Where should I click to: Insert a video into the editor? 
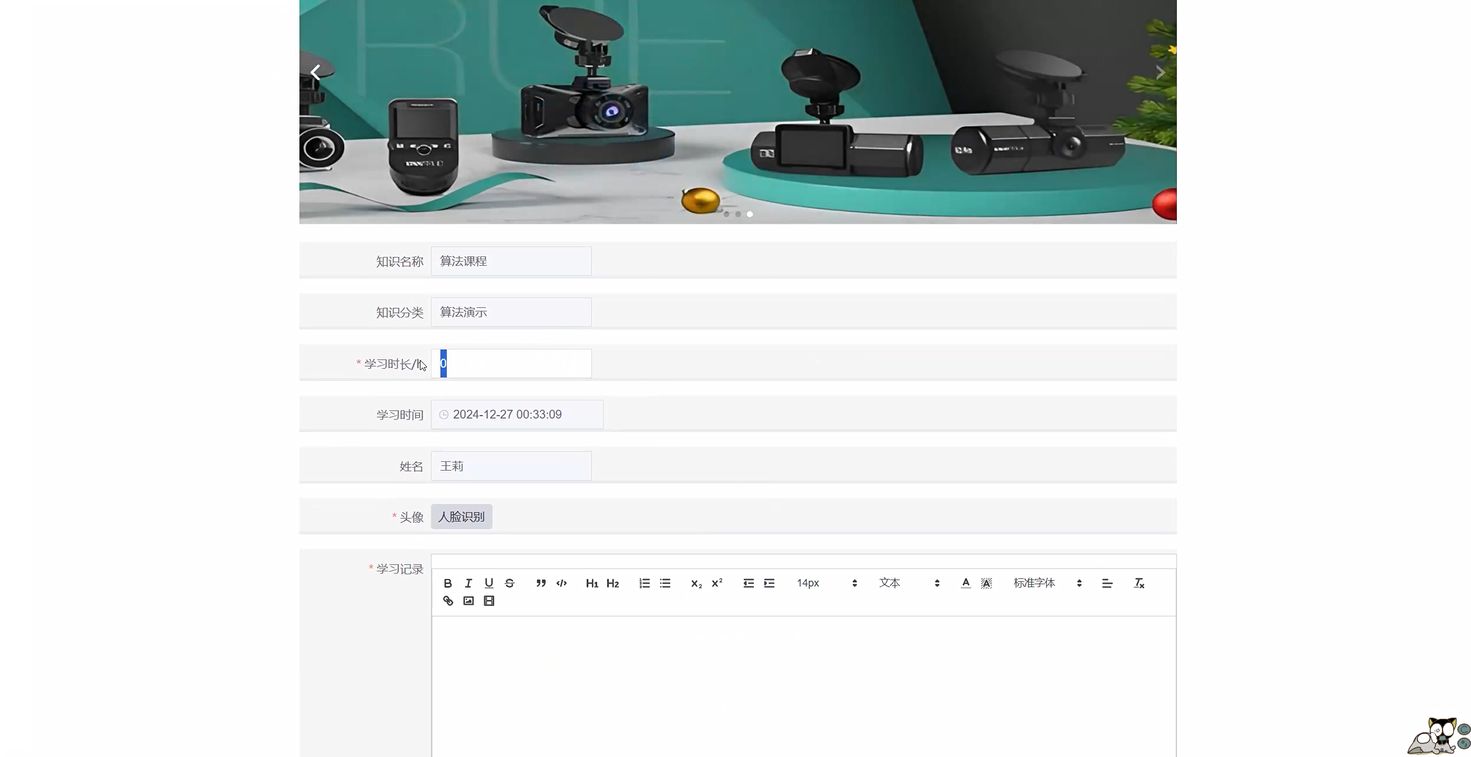coord(488,600)
